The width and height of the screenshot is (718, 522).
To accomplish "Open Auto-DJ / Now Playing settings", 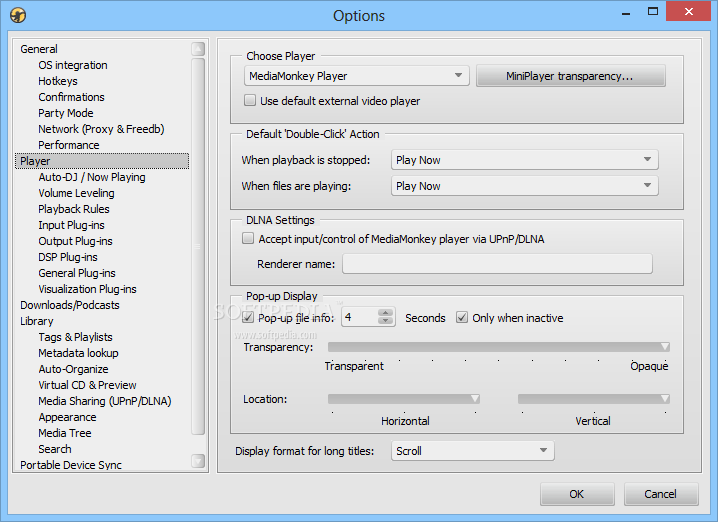I will (92, 177).
